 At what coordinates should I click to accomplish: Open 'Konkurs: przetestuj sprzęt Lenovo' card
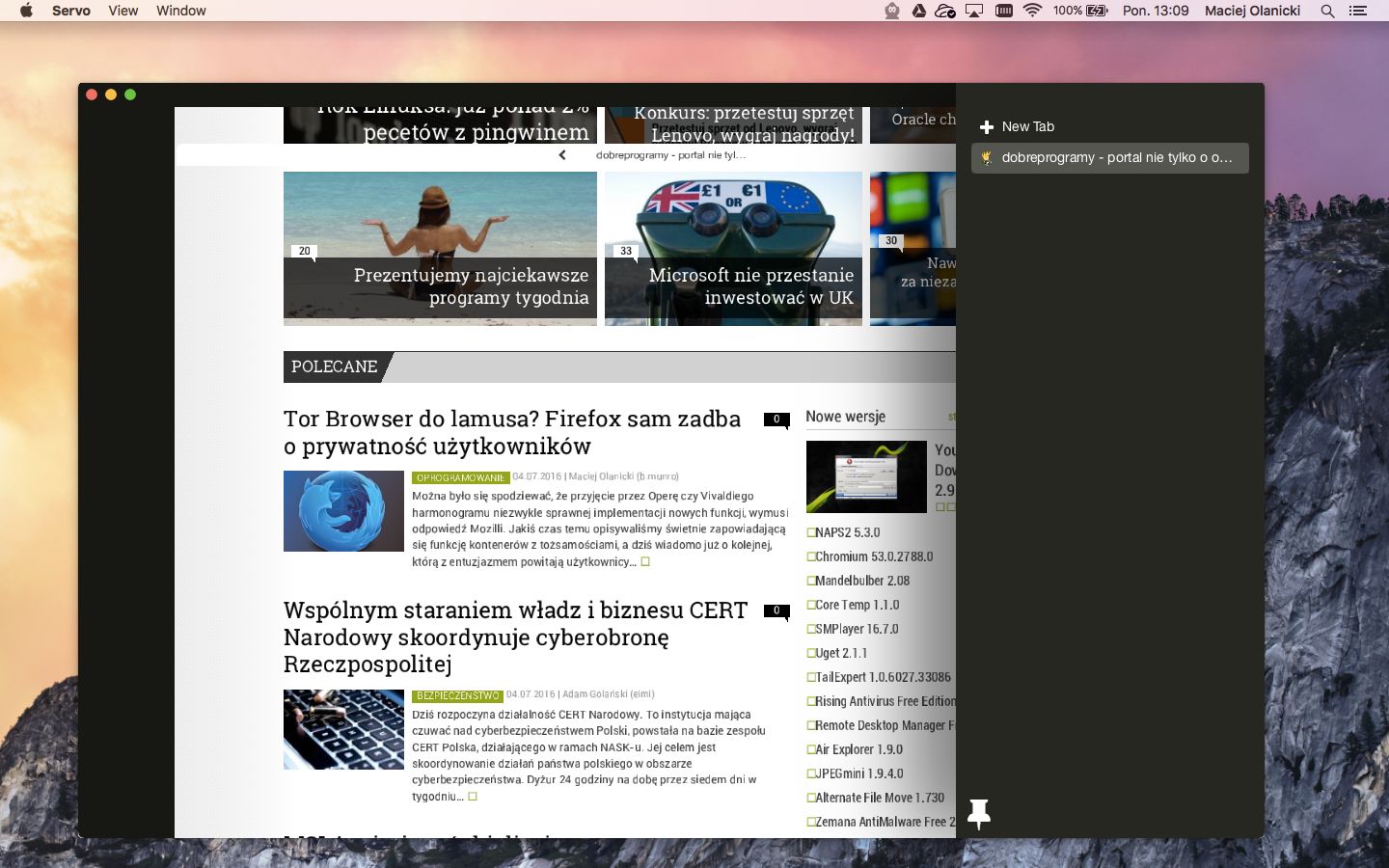(733, 125)
